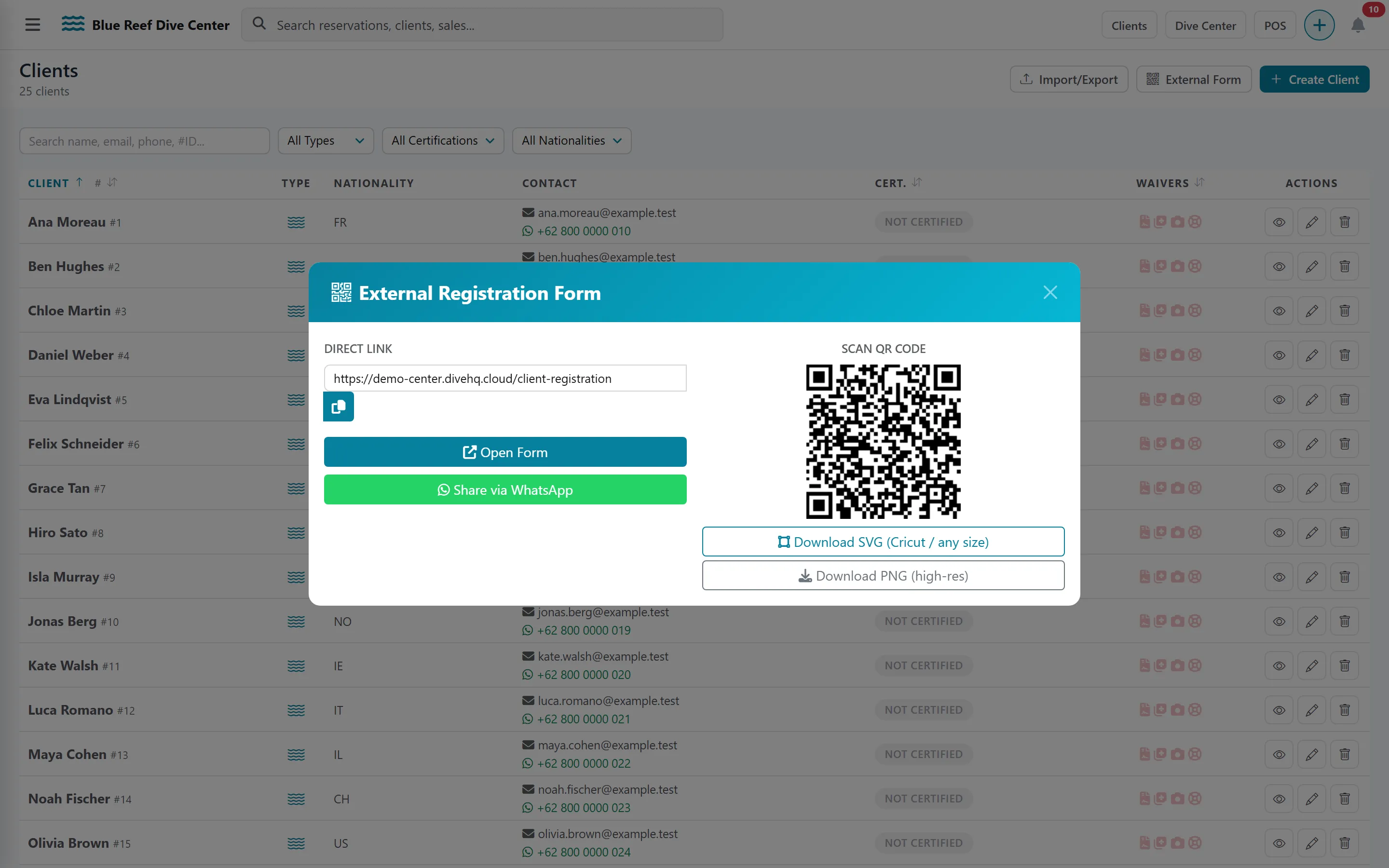This screenshot has width=1389, height=868.
Task: Edit Isla Murray with pencil icon
Action: 1311,577
